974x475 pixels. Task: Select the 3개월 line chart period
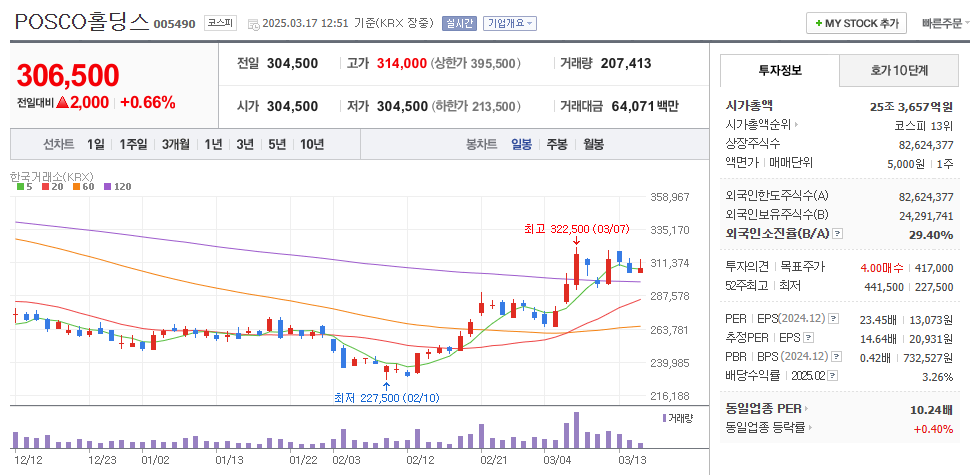pyautogui.click(x=176, y=145)
